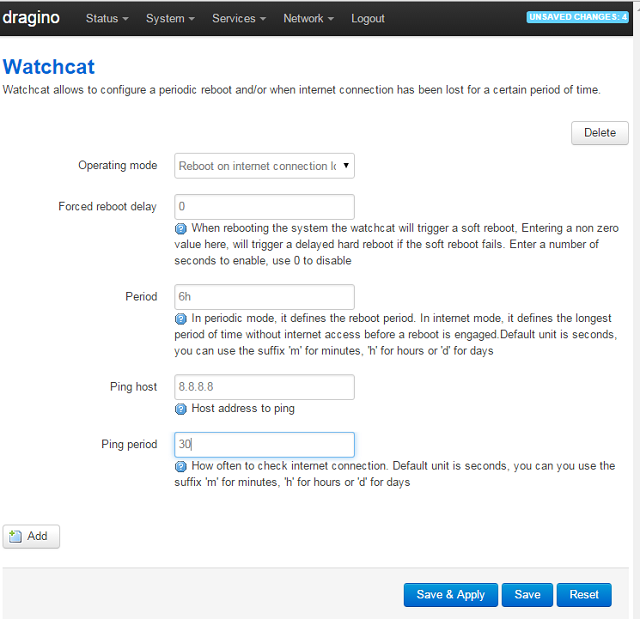Viewport: 640px width, 619px height.
Task: Click the help icon under Forced reboot delay
Action: click(x=180, y=229)
